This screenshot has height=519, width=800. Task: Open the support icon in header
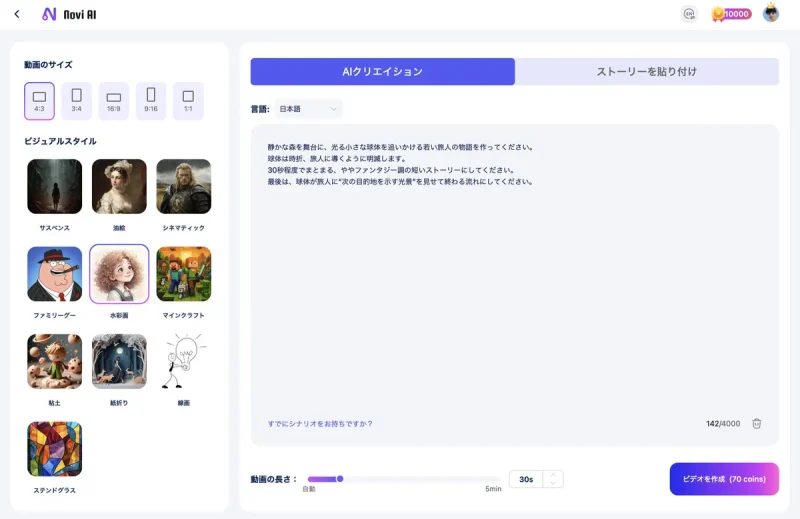(x=688, y=14)
